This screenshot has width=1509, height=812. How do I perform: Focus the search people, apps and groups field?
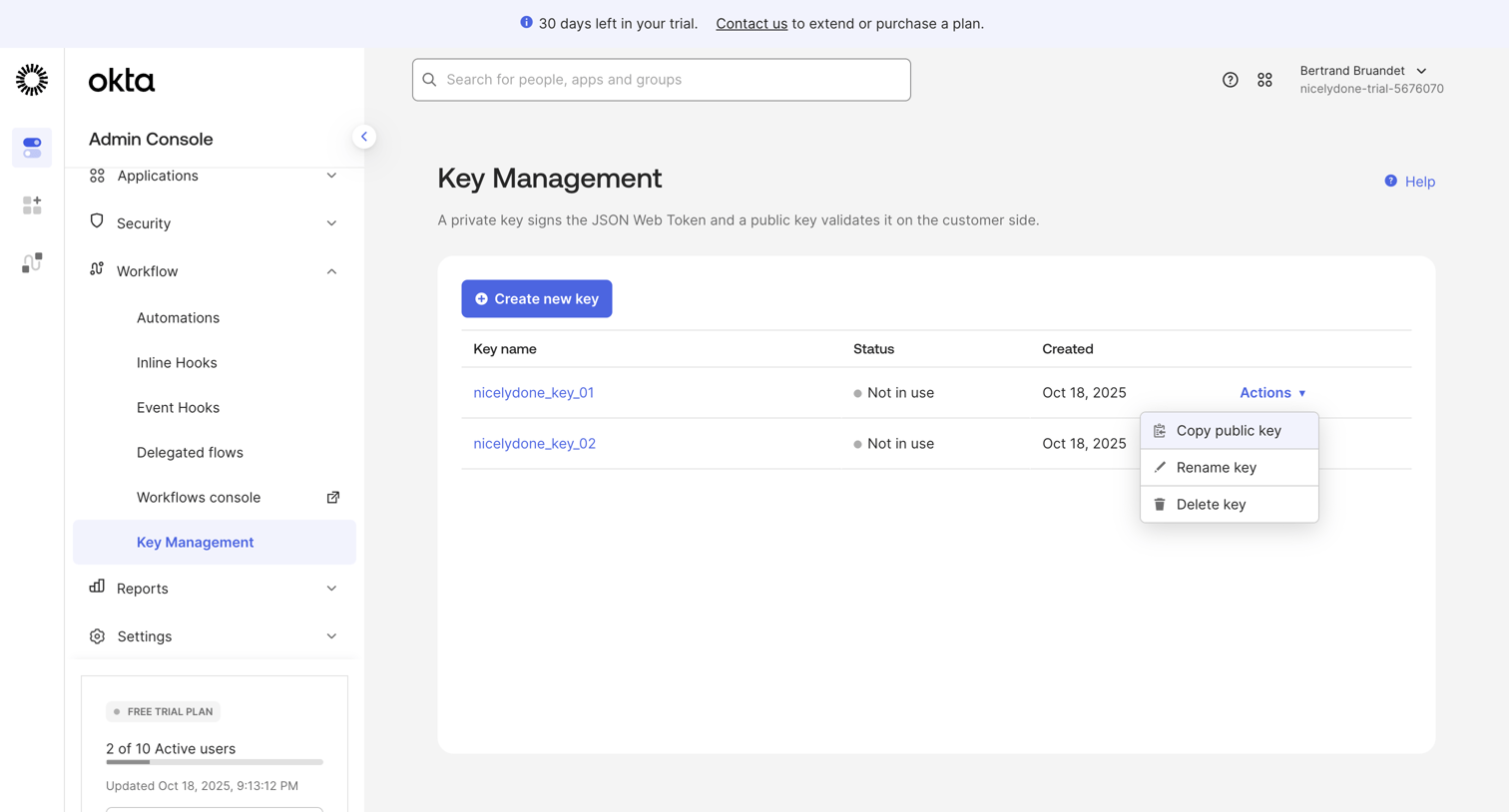pos(661,80)
